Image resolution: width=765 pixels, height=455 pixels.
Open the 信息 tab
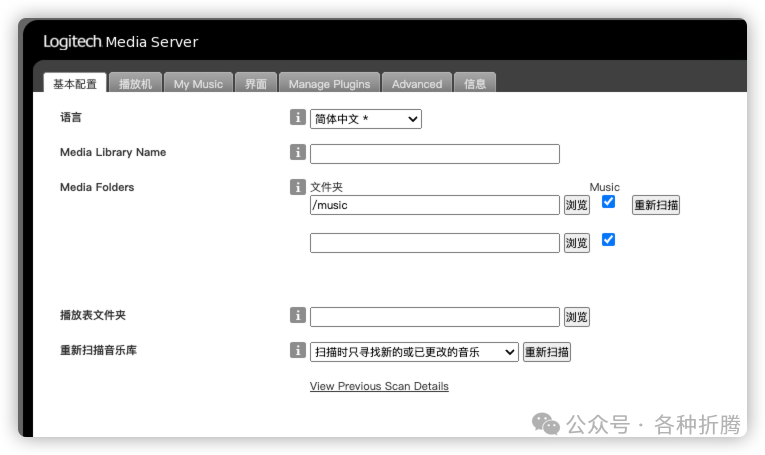pos(475,83)
